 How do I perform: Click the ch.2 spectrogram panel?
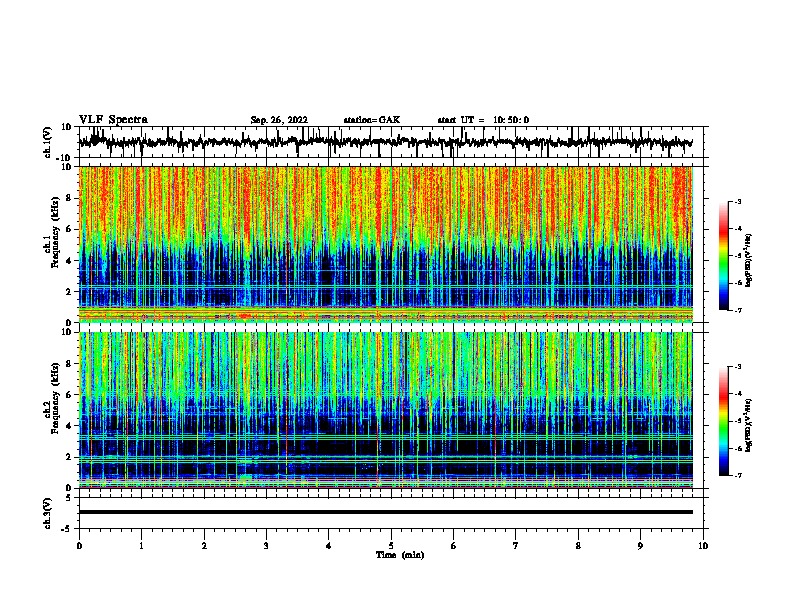click(x=386, y=410)
